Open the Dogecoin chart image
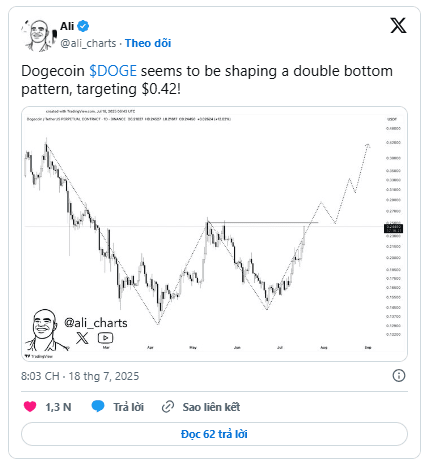 214,234
